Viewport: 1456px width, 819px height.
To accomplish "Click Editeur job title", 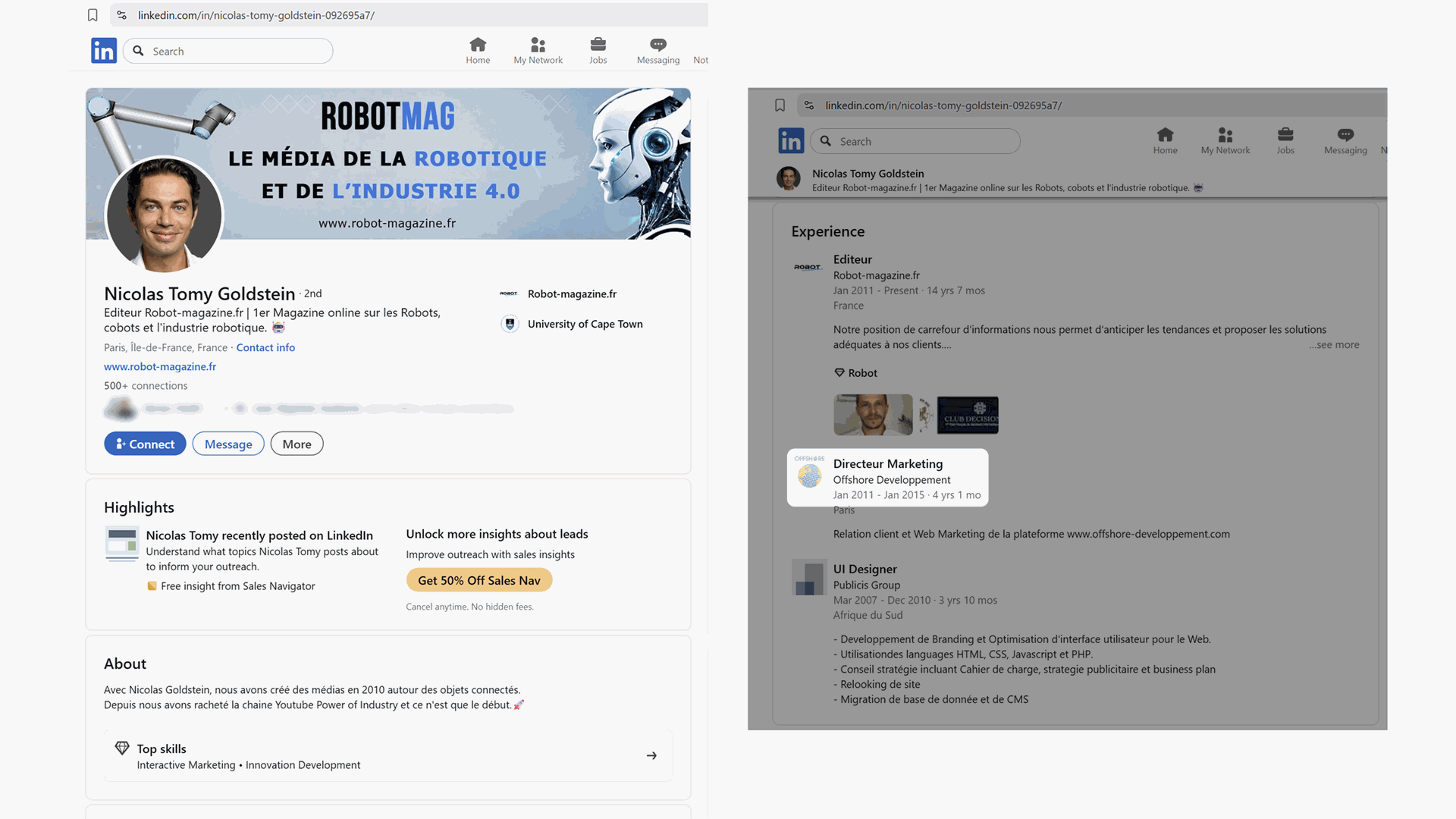I will (x=852, y=259).
